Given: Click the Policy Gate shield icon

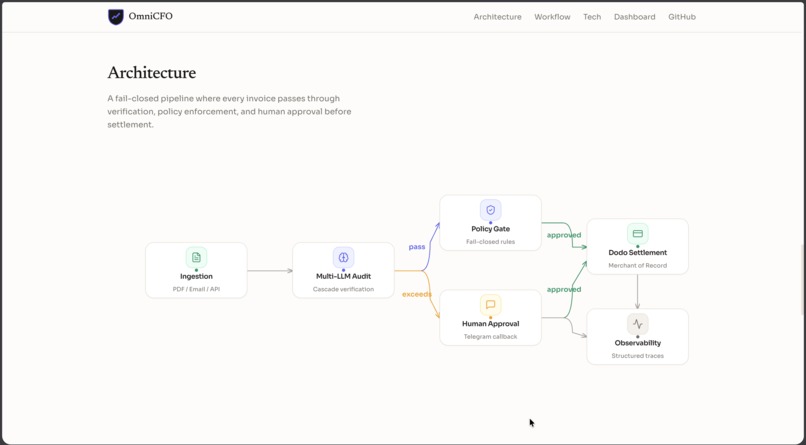Looking at the screenshot, I should tap(490, 210).
